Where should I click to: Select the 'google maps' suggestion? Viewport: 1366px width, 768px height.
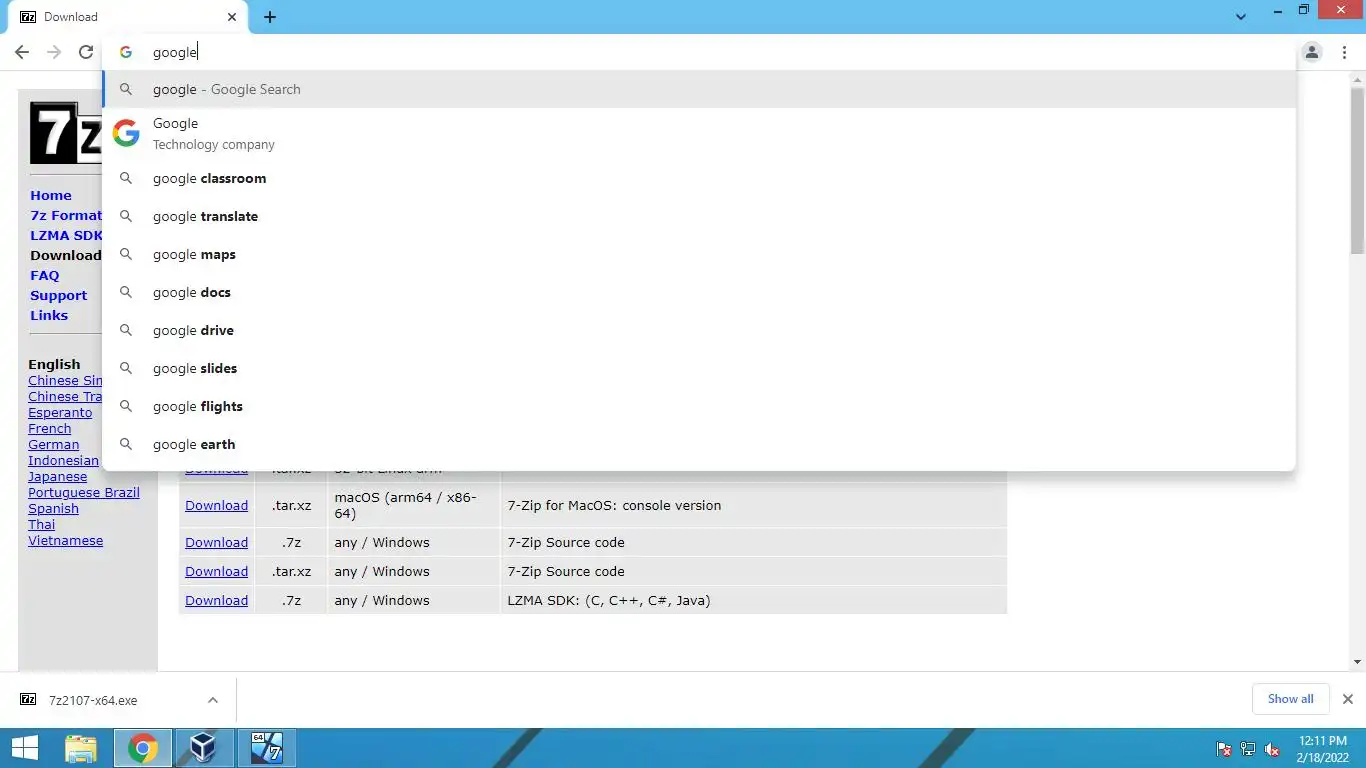coord(699,254)
